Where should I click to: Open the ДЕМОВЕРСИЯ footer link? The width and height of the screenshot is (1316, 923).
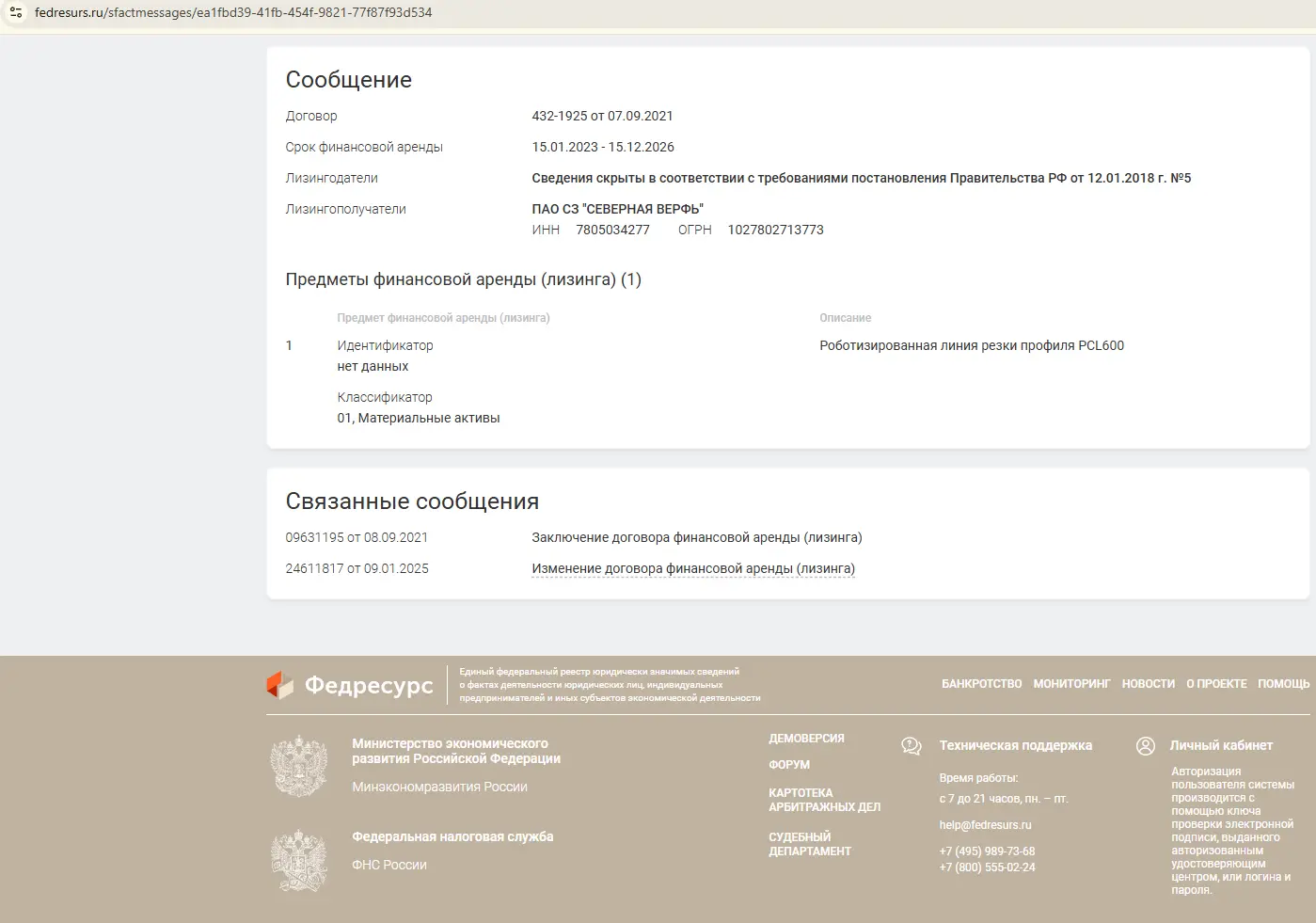(x=807, y=739)
